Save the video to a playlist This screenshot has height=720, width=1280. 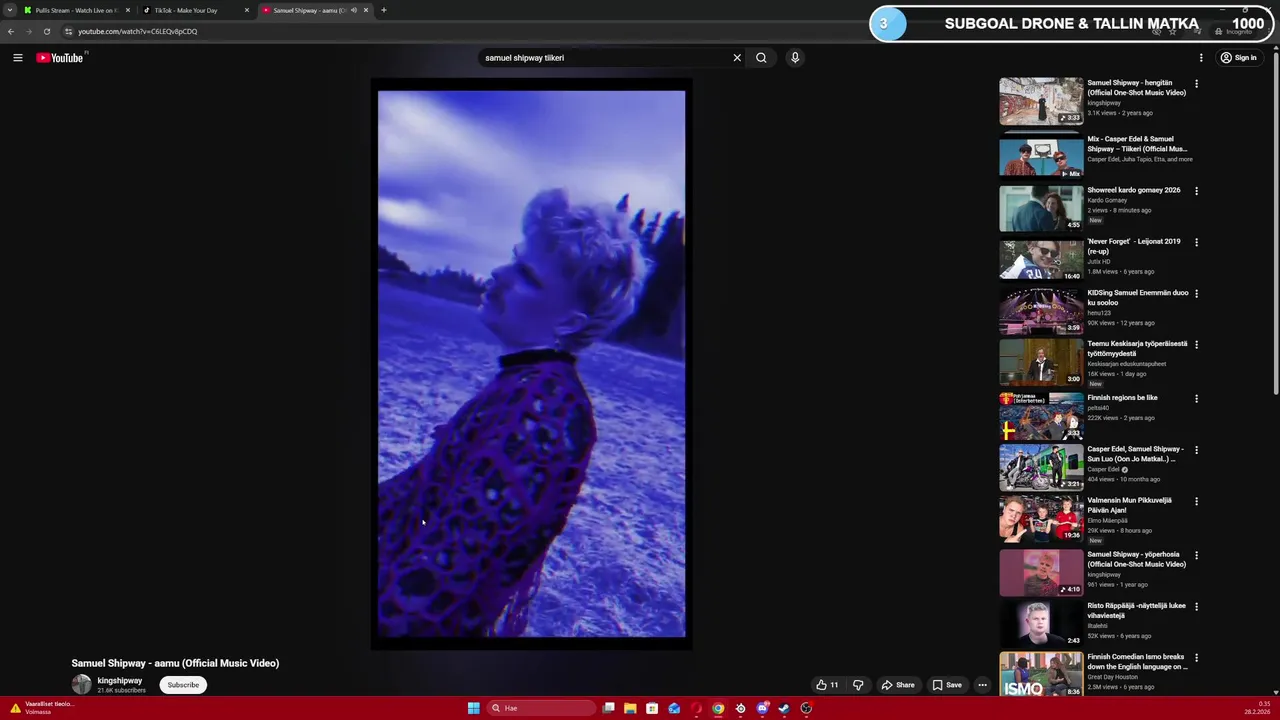click(x=947, y=685)
